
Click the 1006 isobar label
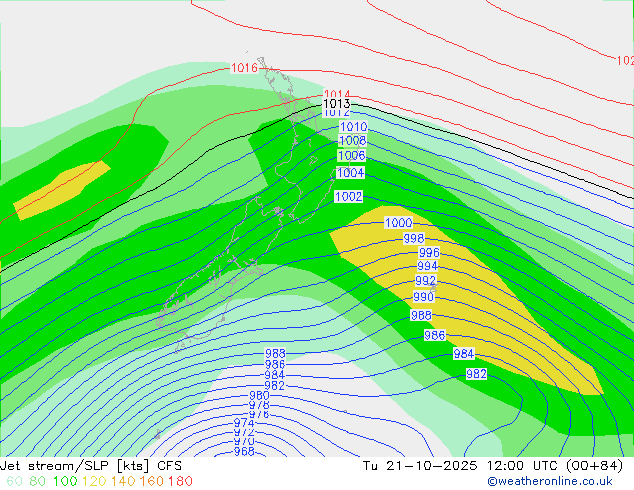pos(351,155)
